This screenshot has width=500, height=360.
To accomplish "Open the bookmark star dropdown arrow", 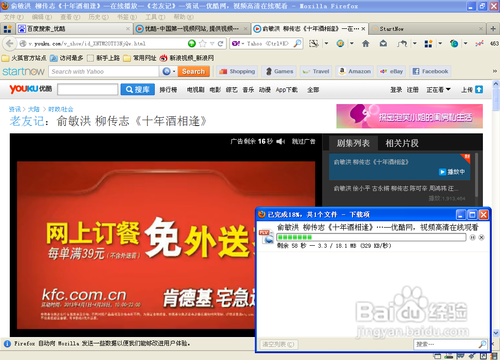I will pyautogui.click(x=212, y=43).
